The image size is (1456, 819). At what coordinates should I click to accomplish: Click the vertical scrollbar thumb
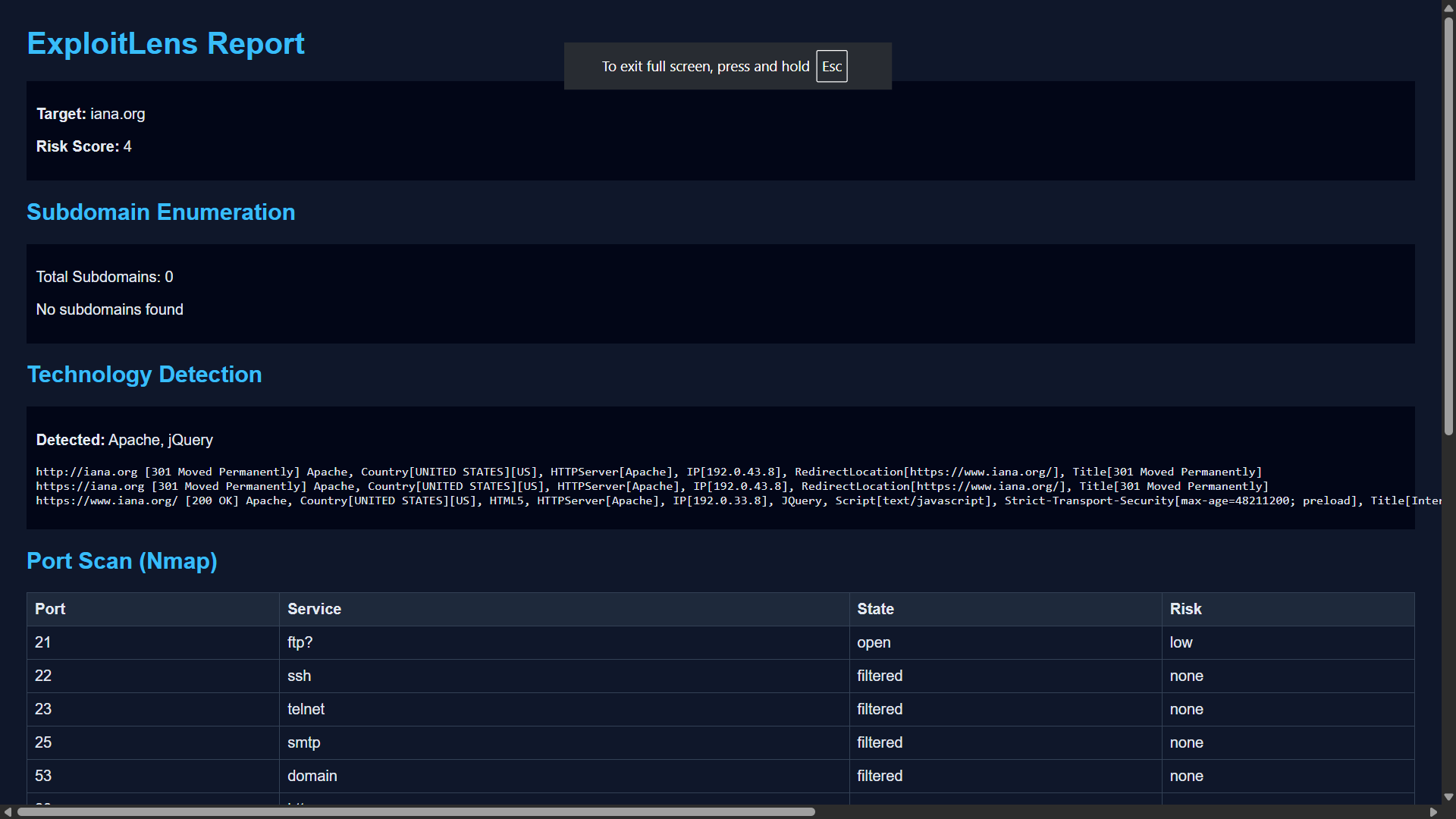point(1448,227)
